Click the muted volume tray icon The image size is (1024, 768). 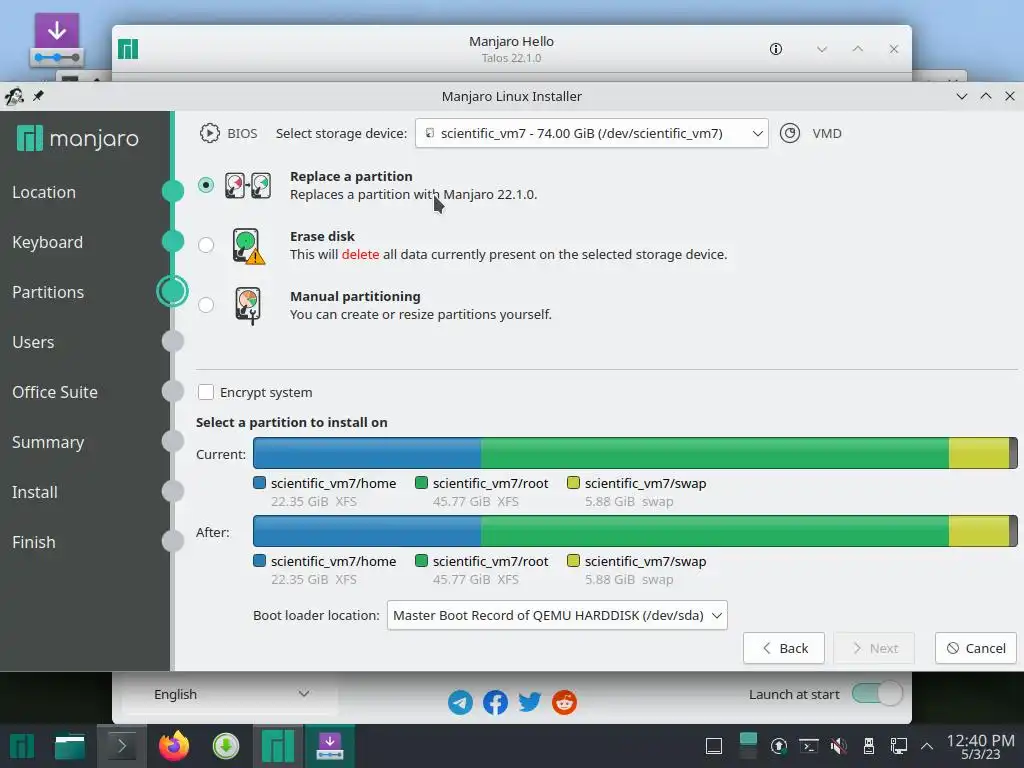839,746
